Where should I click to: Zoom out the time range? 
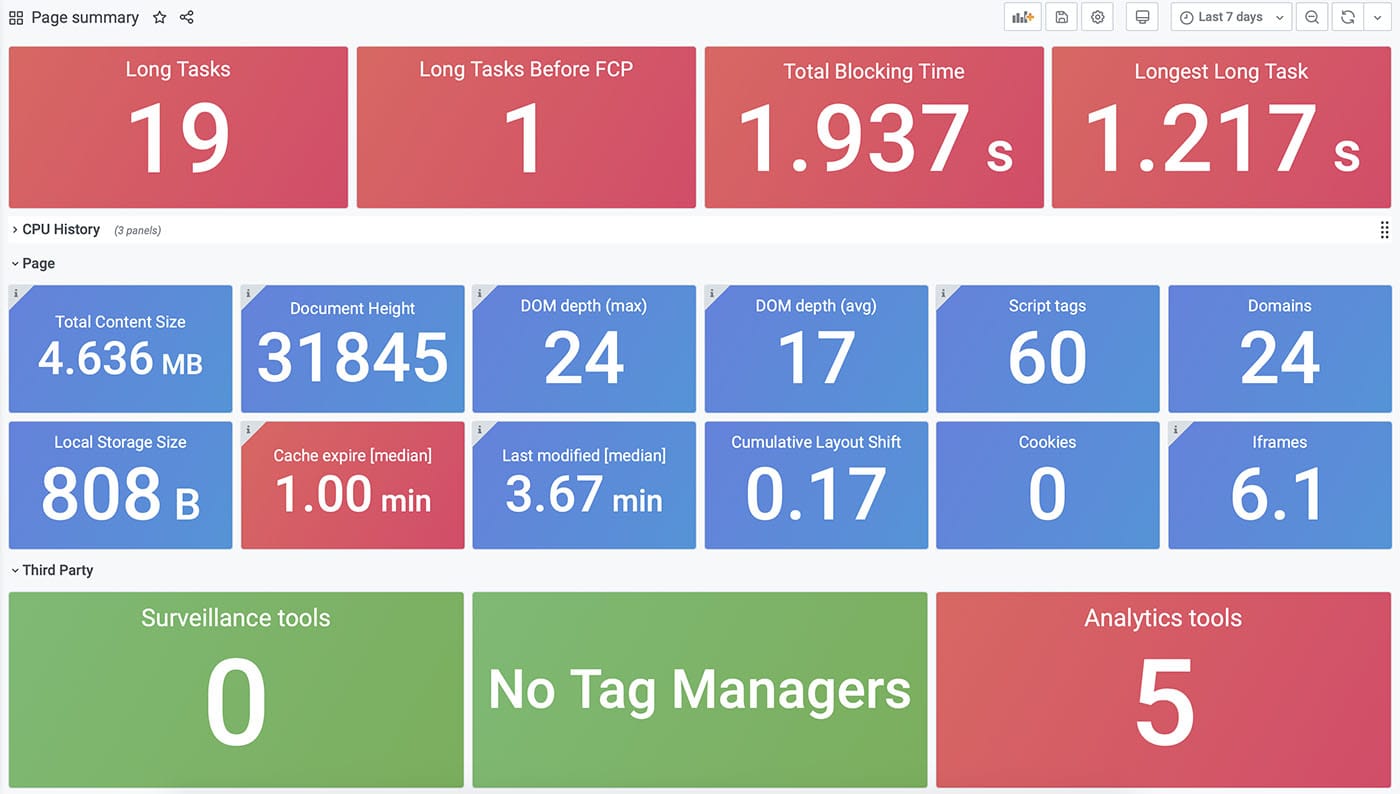1312,18
